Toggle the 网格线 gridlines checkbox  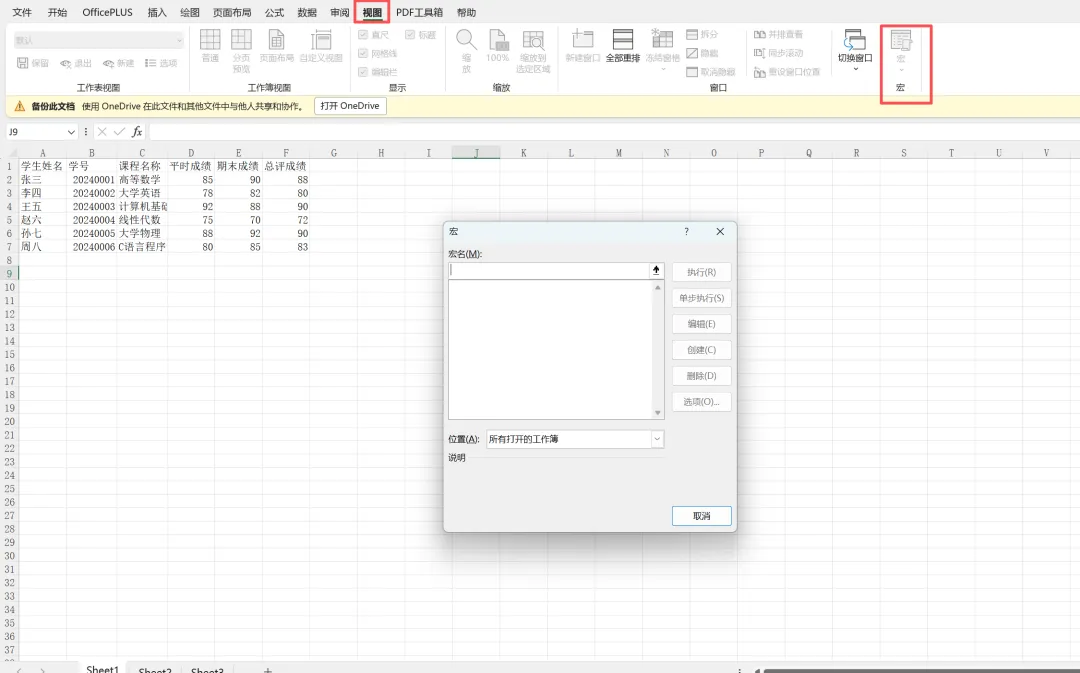pos(363,53)
